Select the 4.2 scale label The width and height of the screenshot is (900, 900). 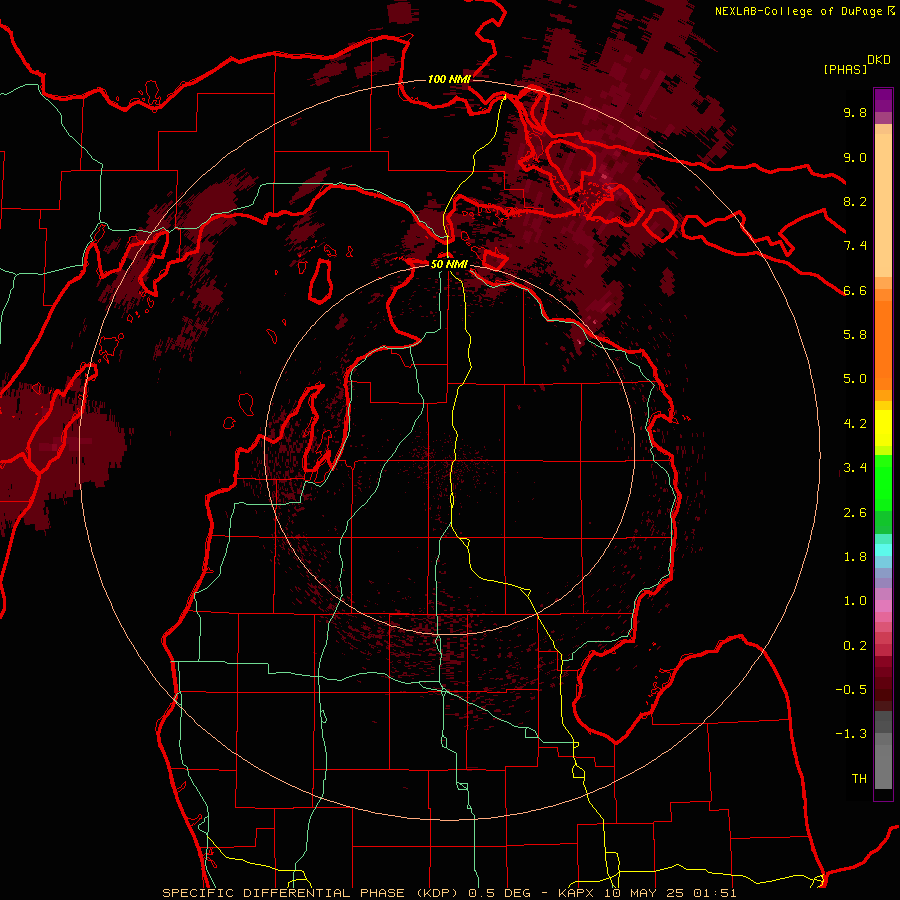pos(855,424)
